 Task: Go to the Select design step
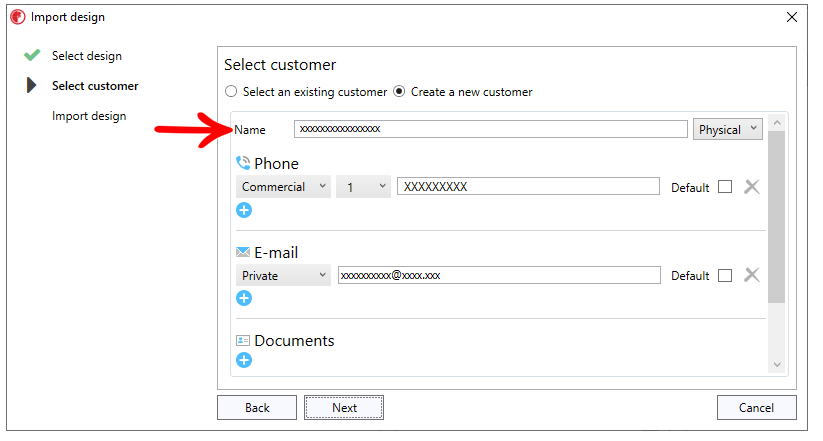(87, 56)
